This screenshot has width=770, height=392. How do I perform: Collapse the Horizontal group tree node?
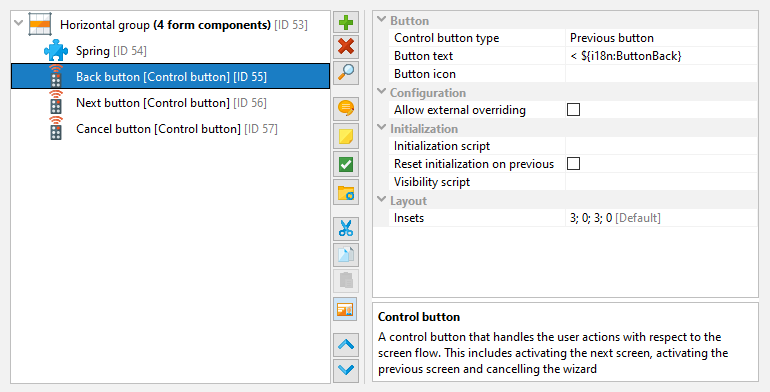click(x=19, y=23)
